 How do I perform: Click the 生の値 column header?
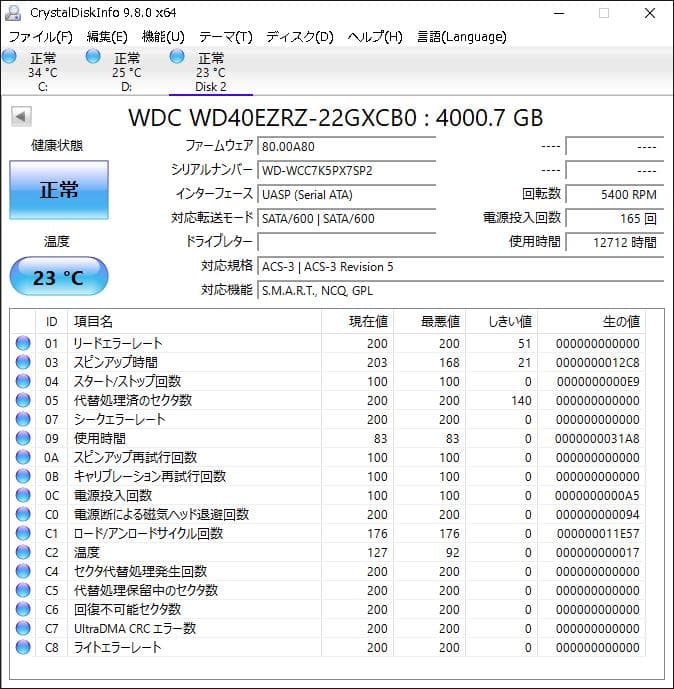[591, 322]
